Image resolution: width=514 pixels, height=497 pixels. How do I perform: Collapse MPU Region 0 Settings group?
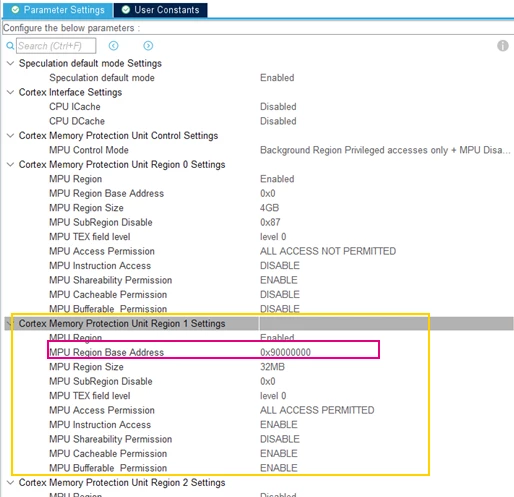pos(11,164)
